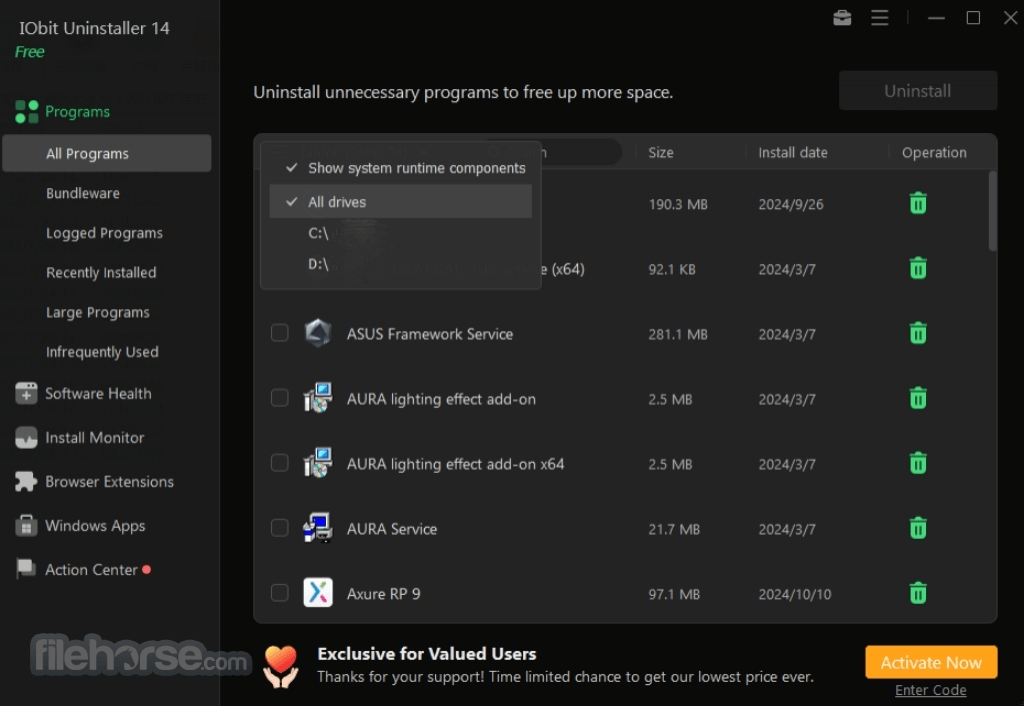Check the Axure RP 9 checkbox
Viewport: 1024px width, 706px height.
tap(280, 593)
